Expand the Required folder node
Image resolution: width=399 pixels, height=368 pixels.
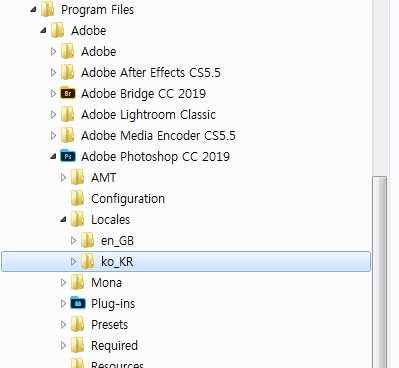(63, 345)
